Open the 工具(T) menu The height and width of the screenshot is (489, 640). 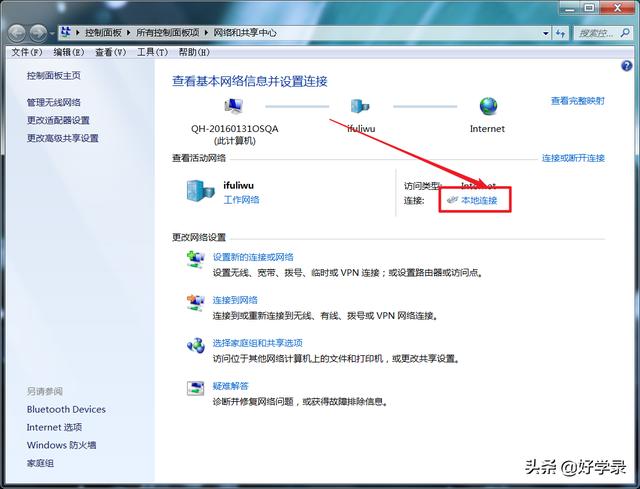[x=152, y=52]
